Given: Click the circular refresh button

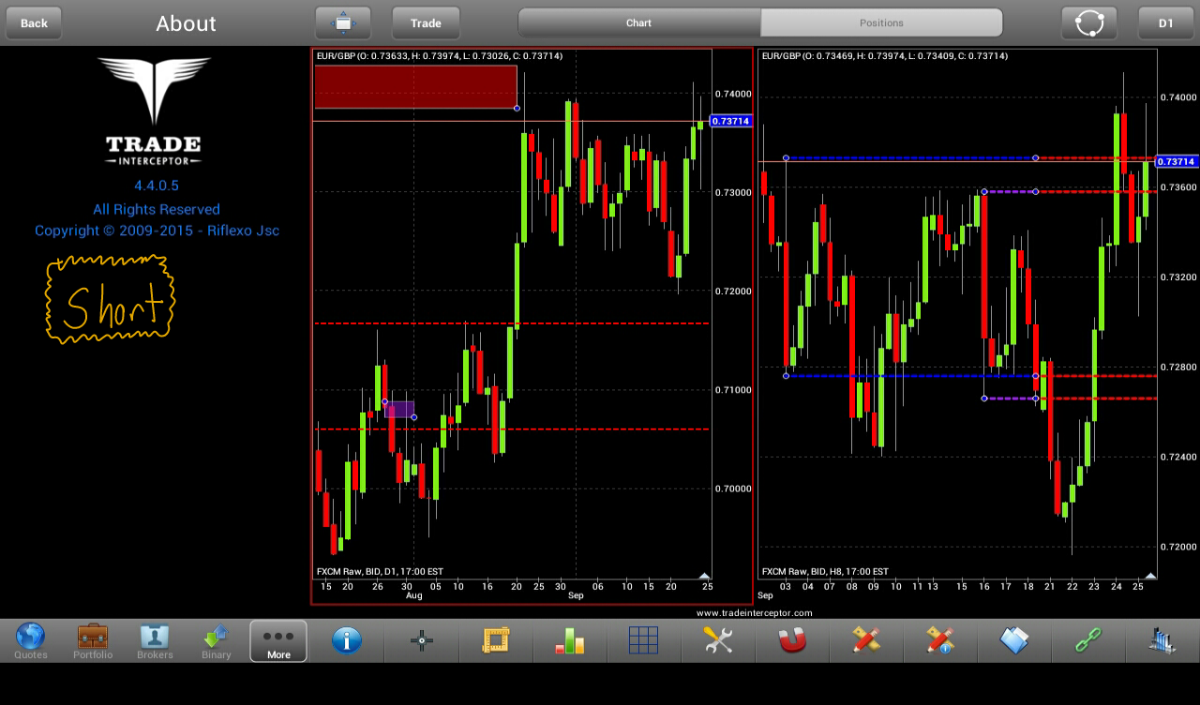Looking at the screenshot, I should click(x=1089, y=23).
